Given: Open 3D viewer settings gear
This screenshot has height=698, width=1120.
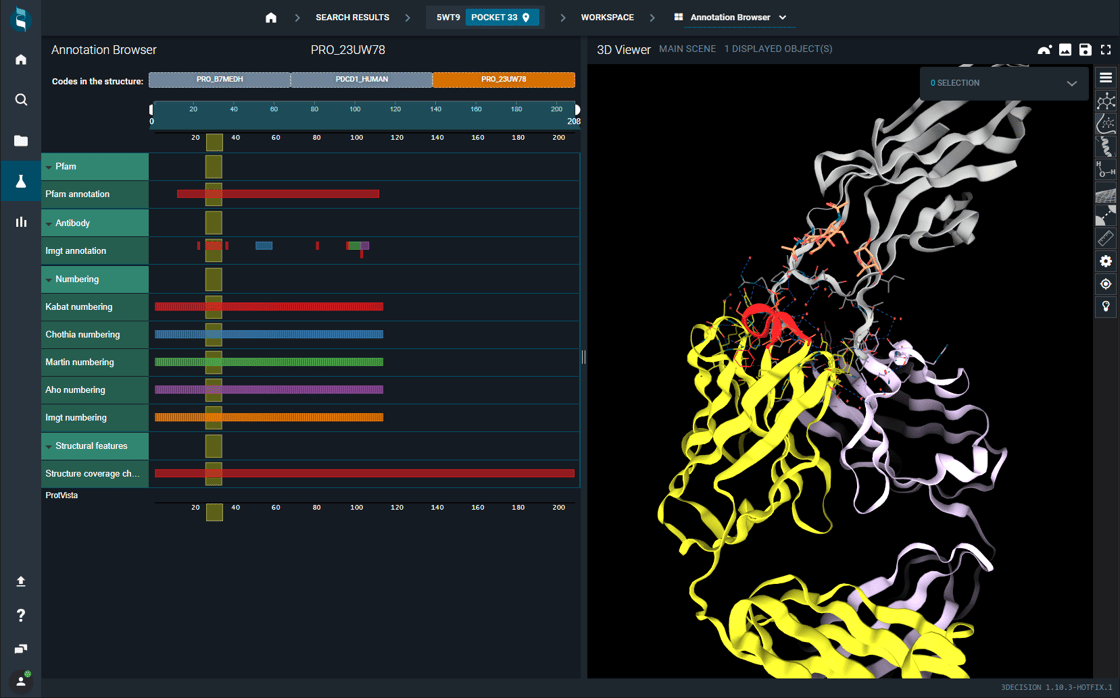Looking at the screenshot, I should (x=1105, y=261).
